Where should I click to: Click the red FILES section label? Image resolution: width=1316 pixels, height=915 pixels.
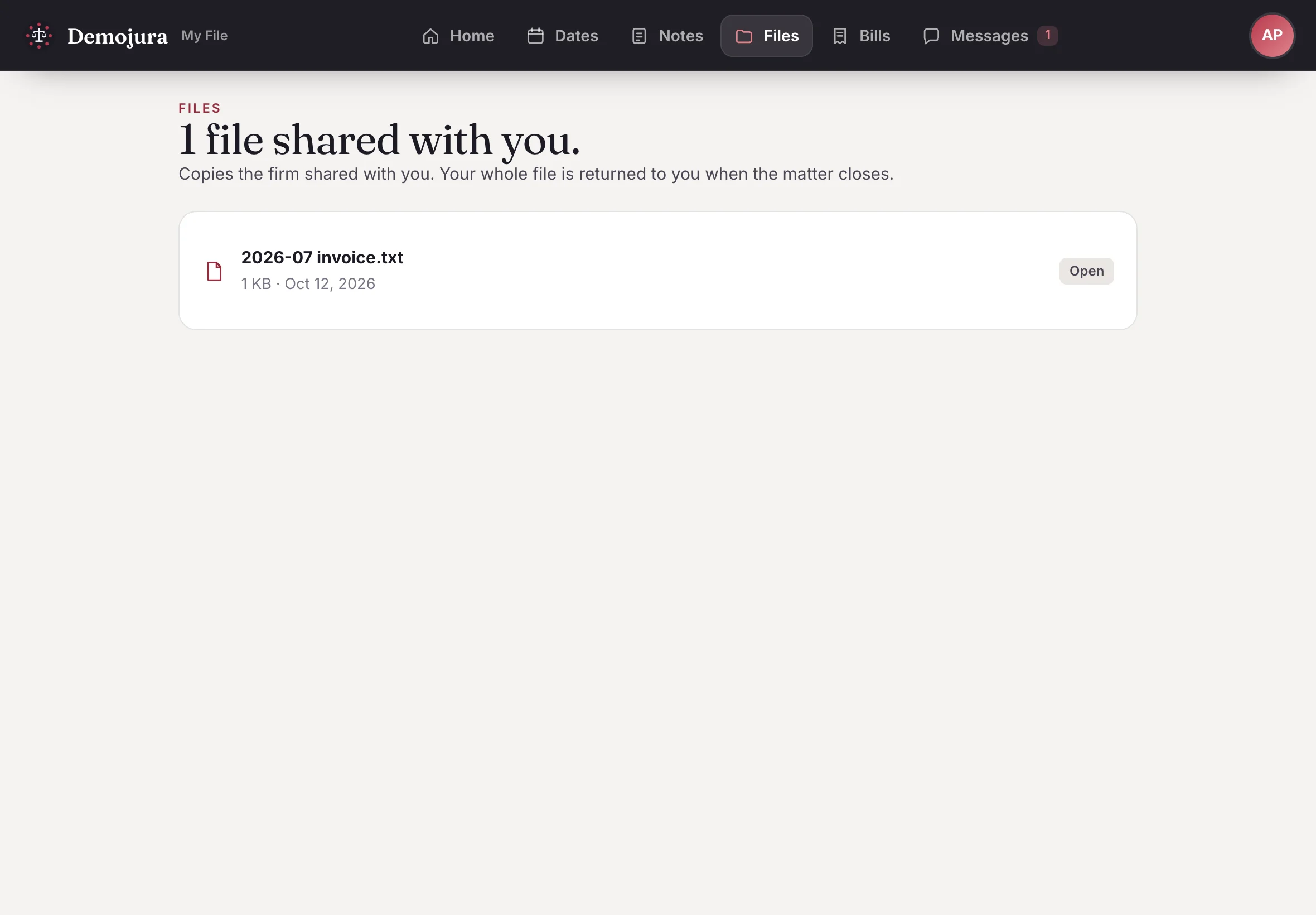tap(200, 108)
